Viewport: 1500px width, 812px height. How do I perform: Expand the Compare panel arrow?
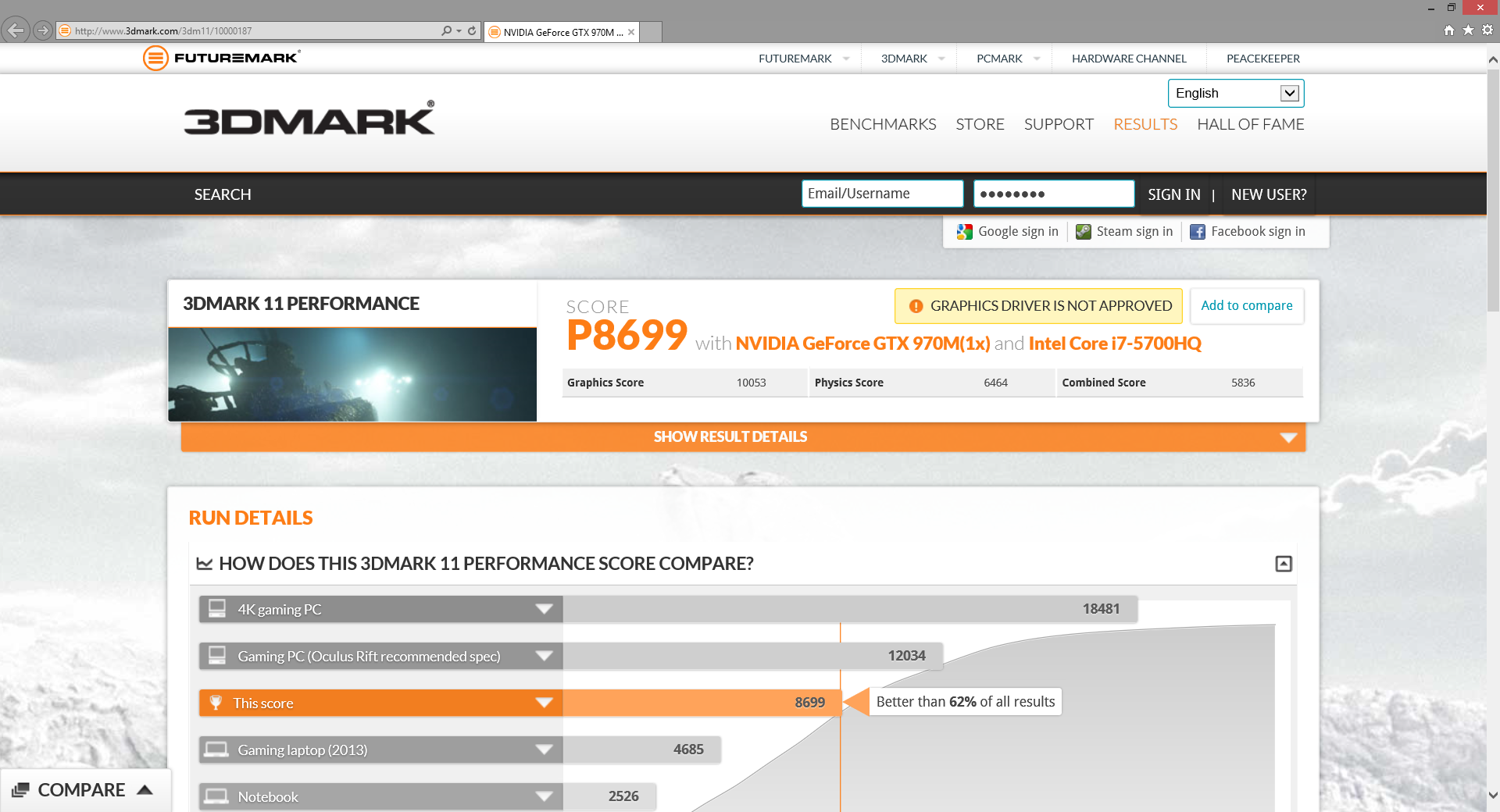145,790
